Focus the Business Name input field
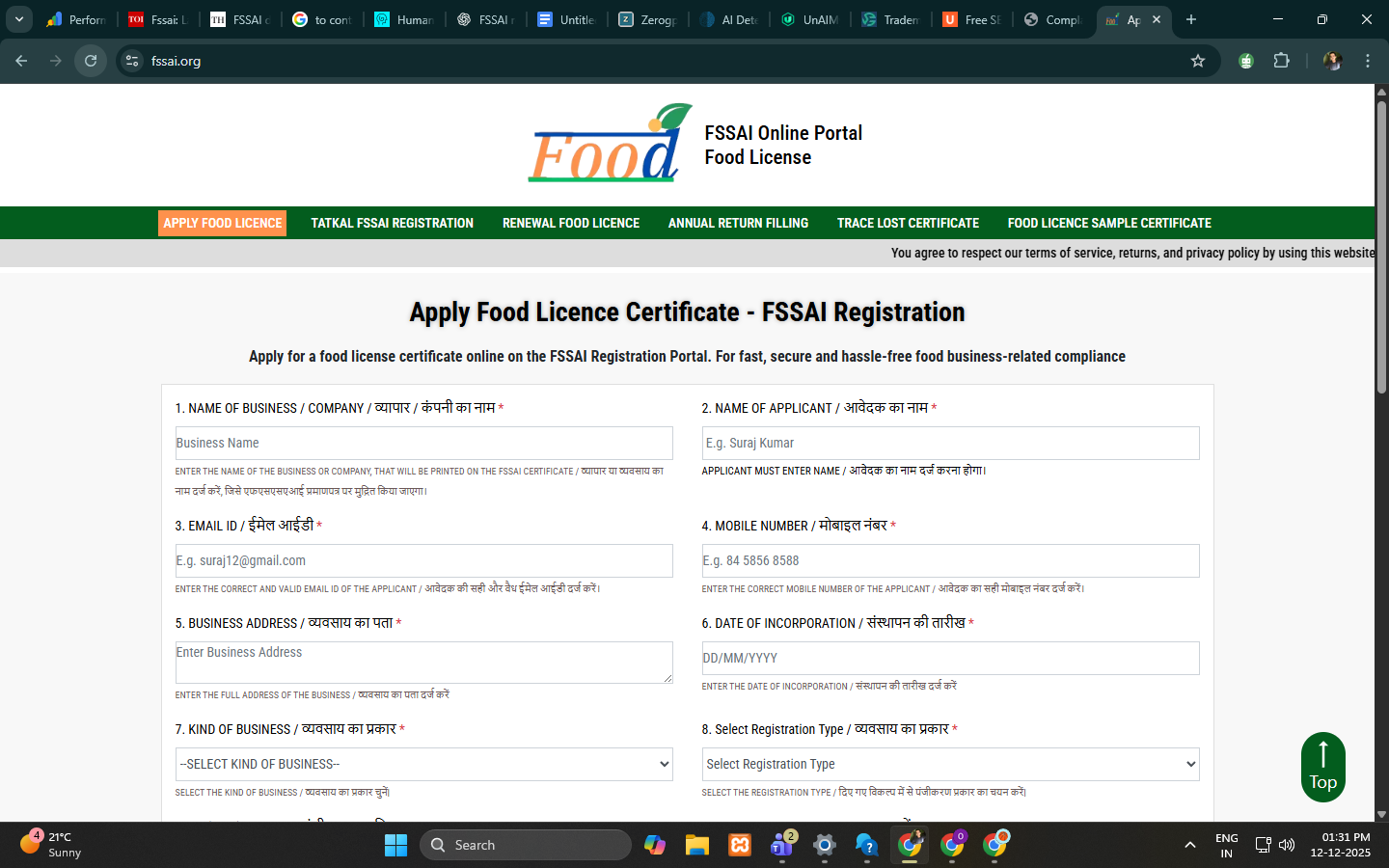This screenshot has height=868, width=1389. pos(423,443)
